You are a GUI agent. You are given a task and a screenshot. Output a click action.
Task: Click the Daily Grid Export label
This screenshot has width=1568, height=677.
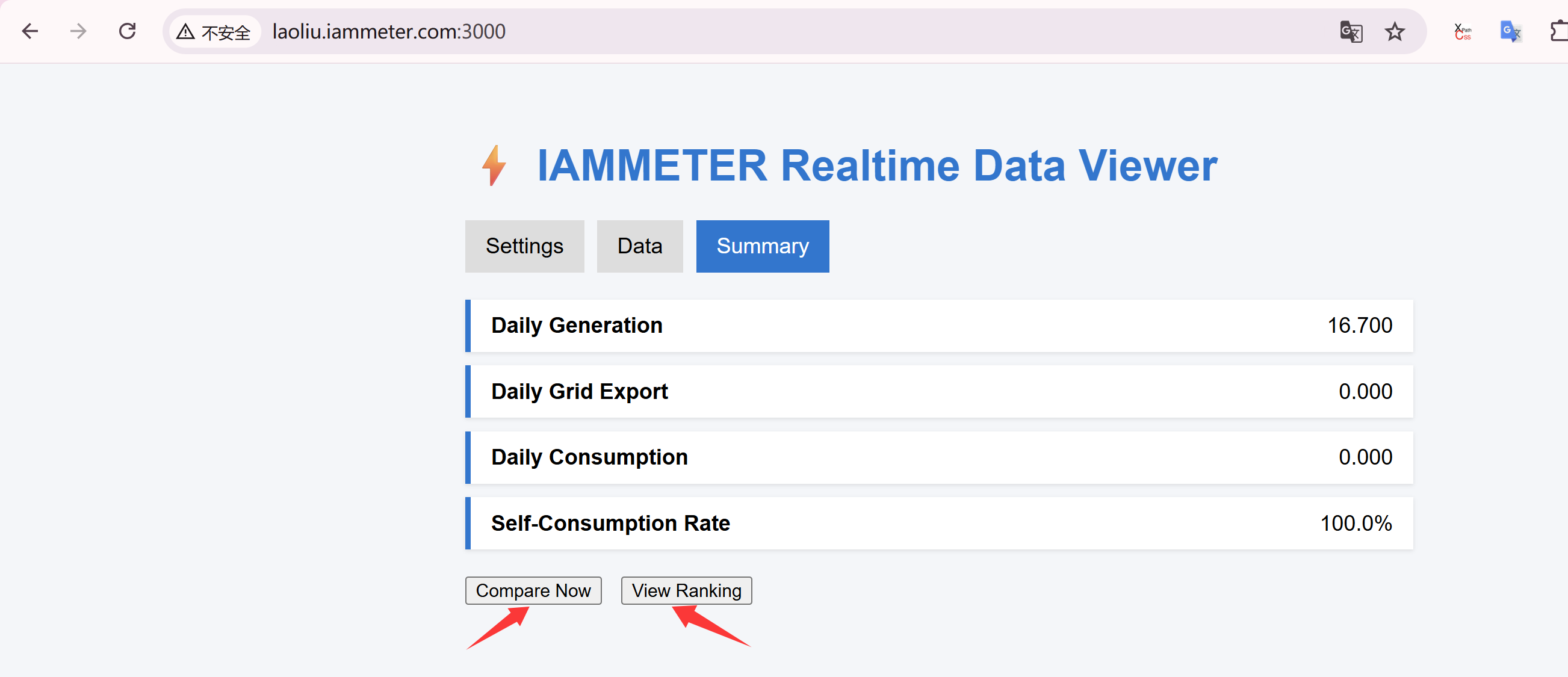(580, 391)
